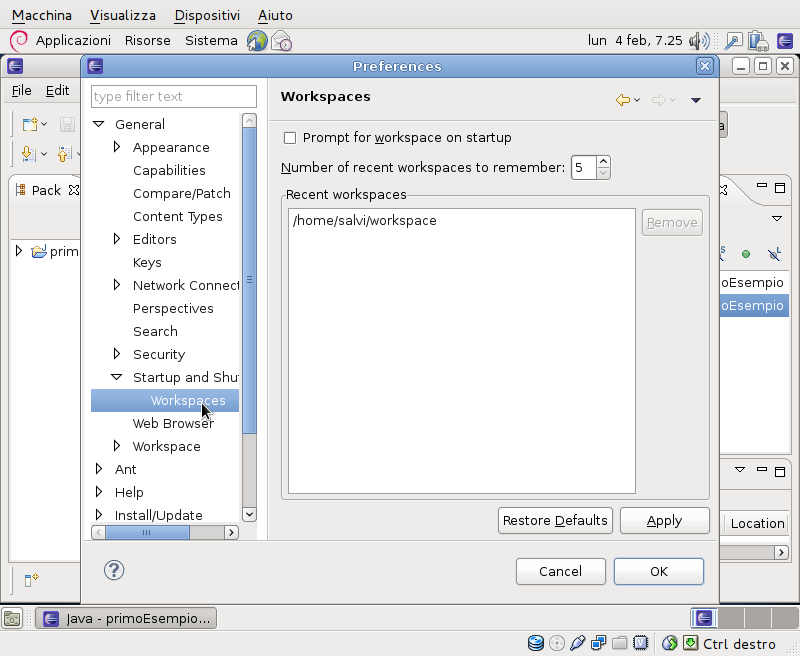The image size is (800, 656).
Task: Click the fast view icon at bottom left
Action: point(31,579)
